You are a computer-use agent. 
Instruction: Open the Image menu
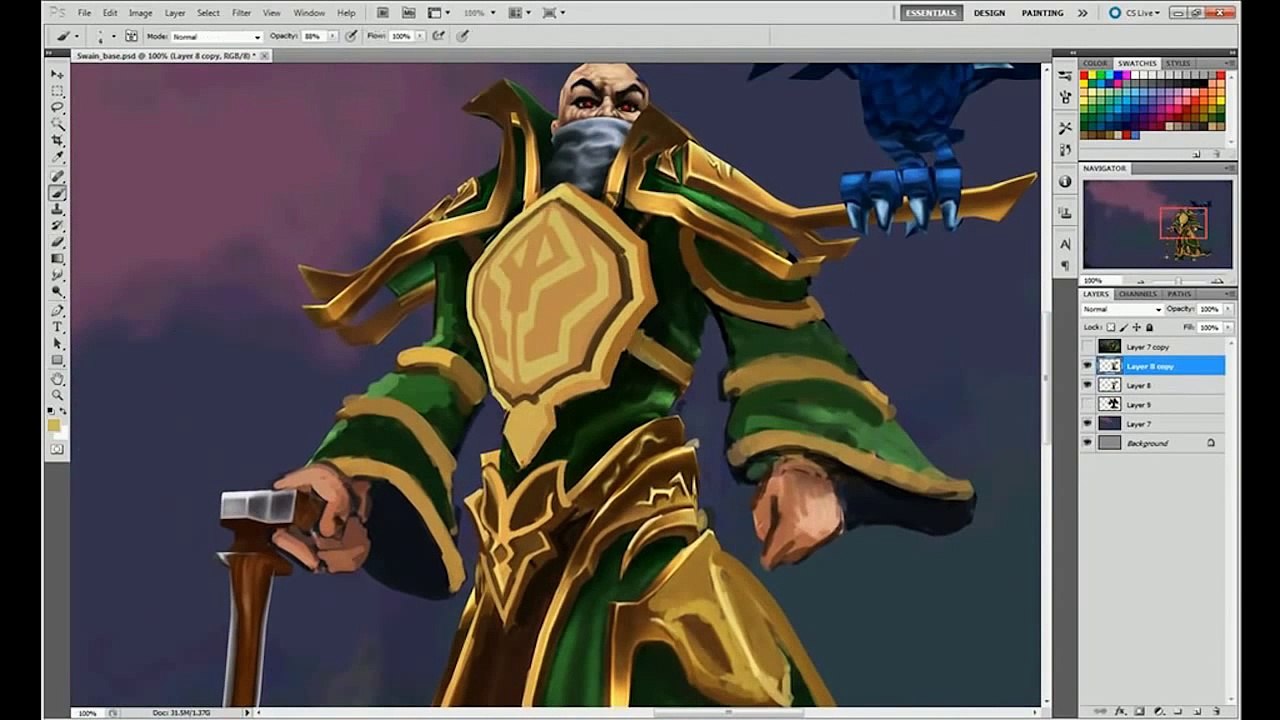pyautogui.click(x=140, y=13)
